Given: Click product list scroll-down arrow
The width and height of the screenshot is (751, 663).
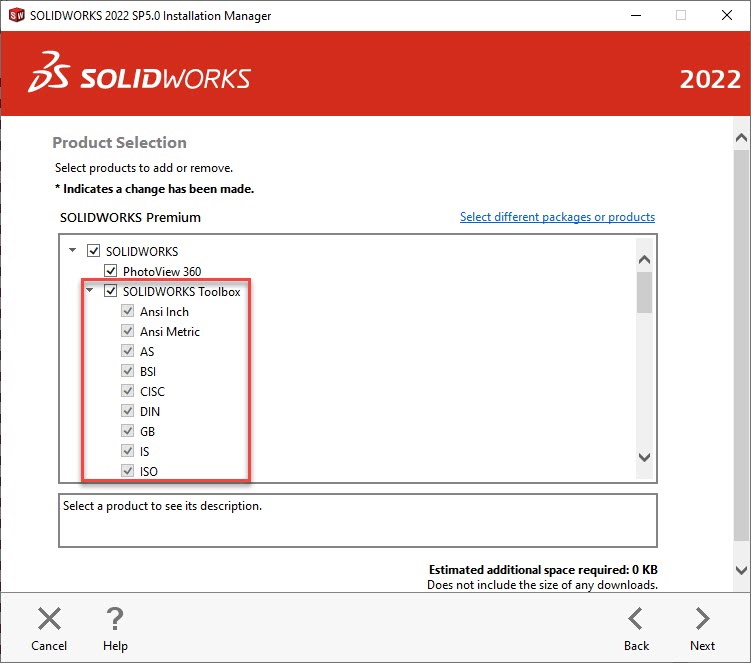Looking at the screenshot, I should pyautogui.click(x=644, y=457).
